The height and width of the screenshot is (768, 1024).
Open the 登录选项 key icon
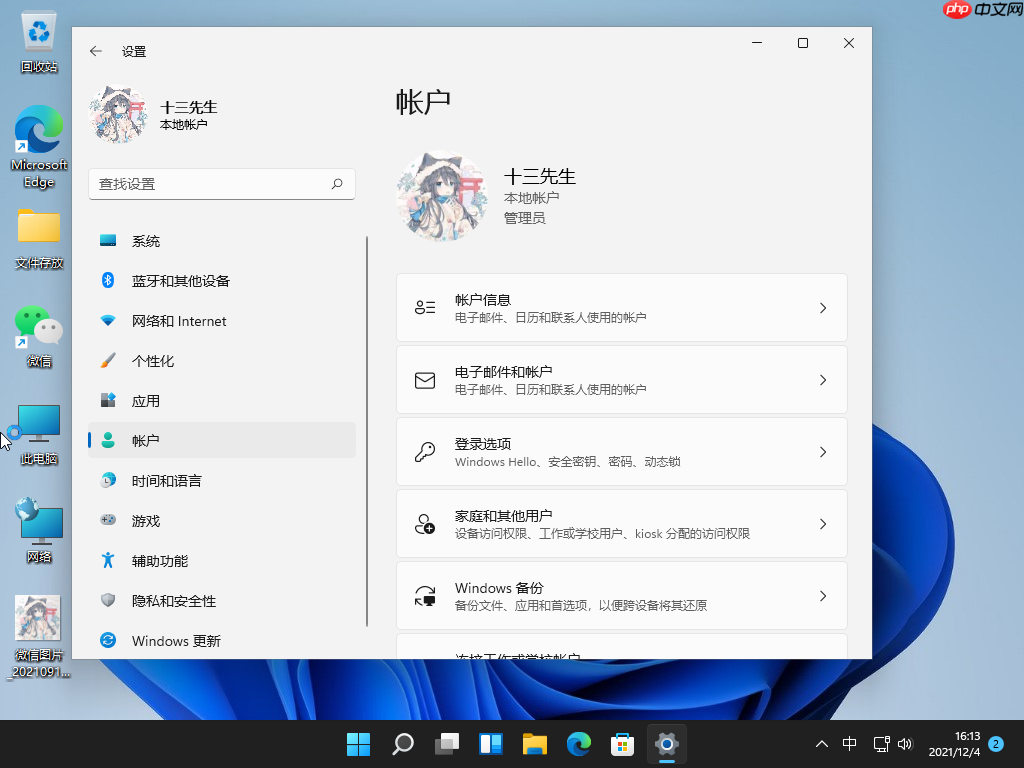click(x=425, y=451)
